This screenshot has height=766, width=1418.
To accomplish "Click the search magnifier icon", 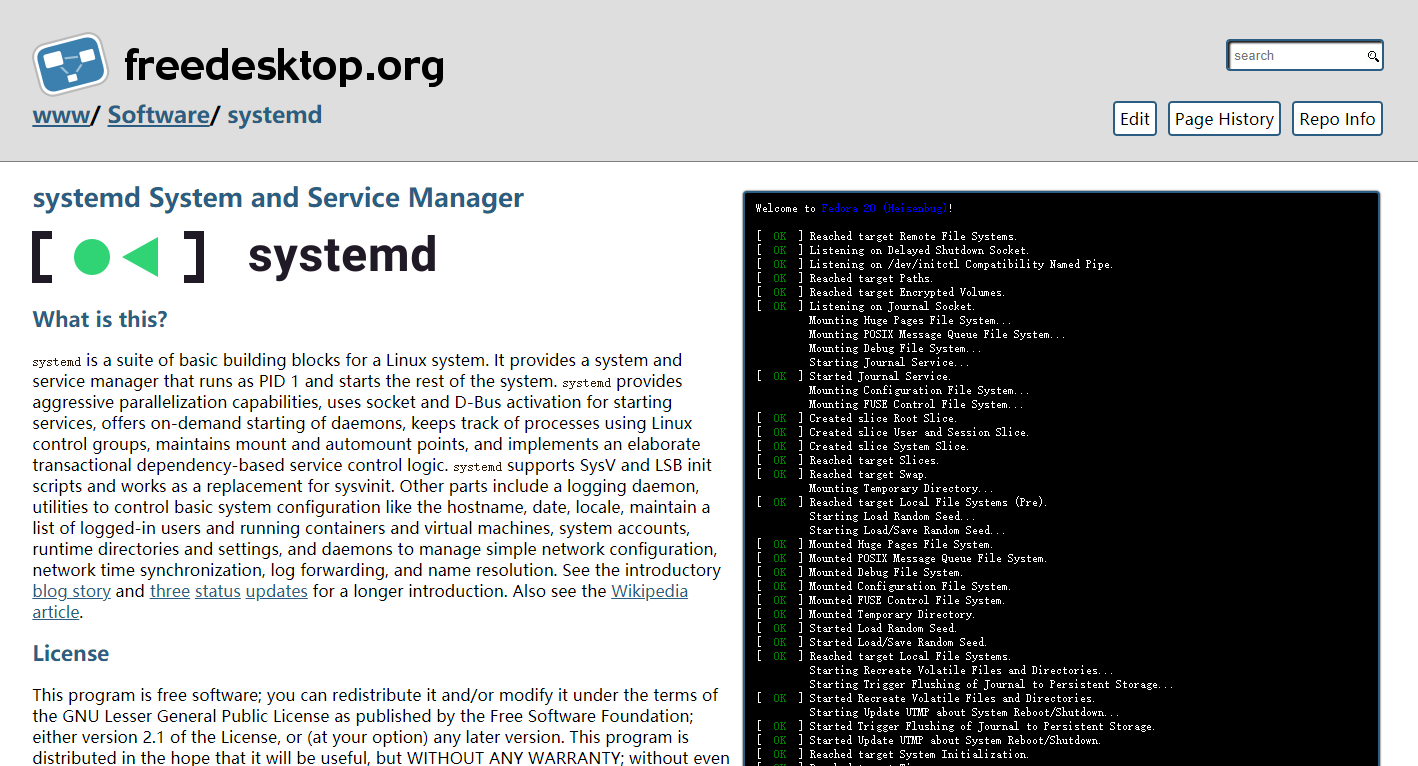I will click(1374, 56).
